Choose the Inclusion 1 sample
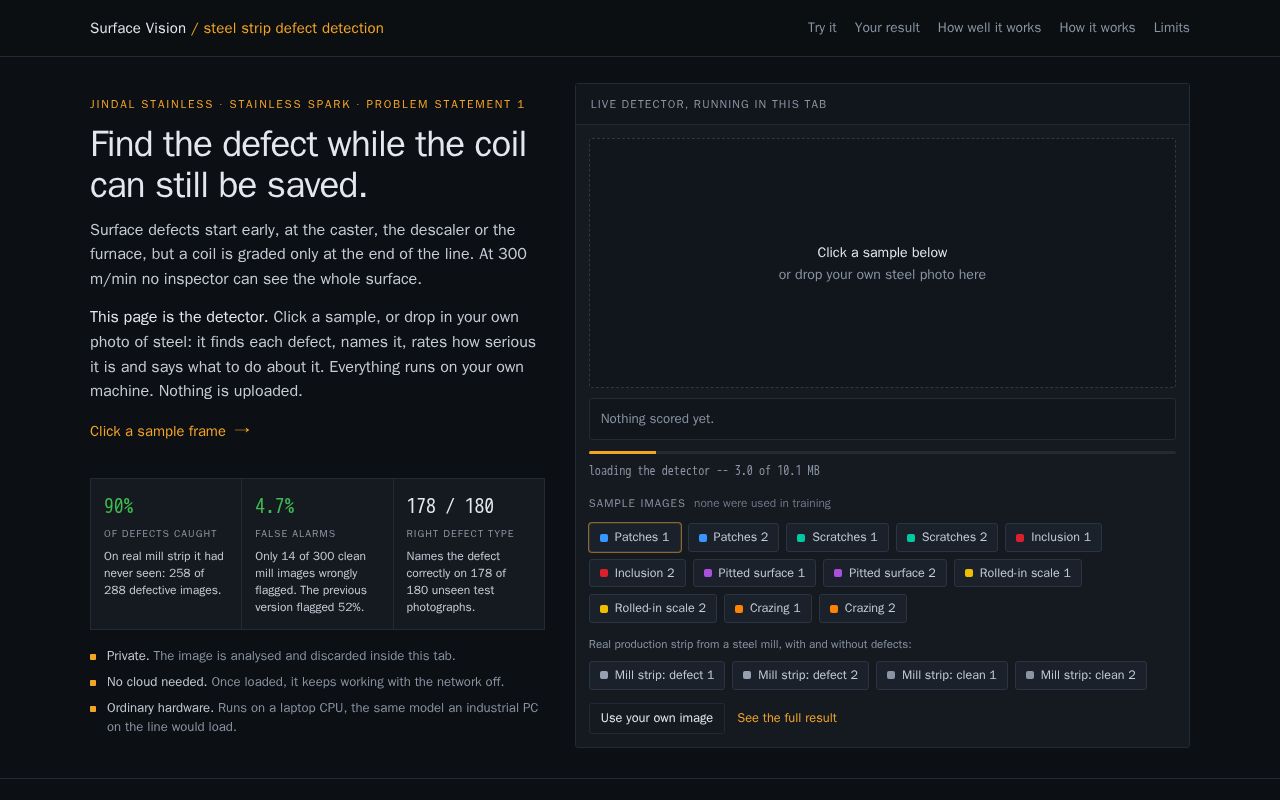The height and width of the screenshot is (800, 1280). click(1053, 538)
